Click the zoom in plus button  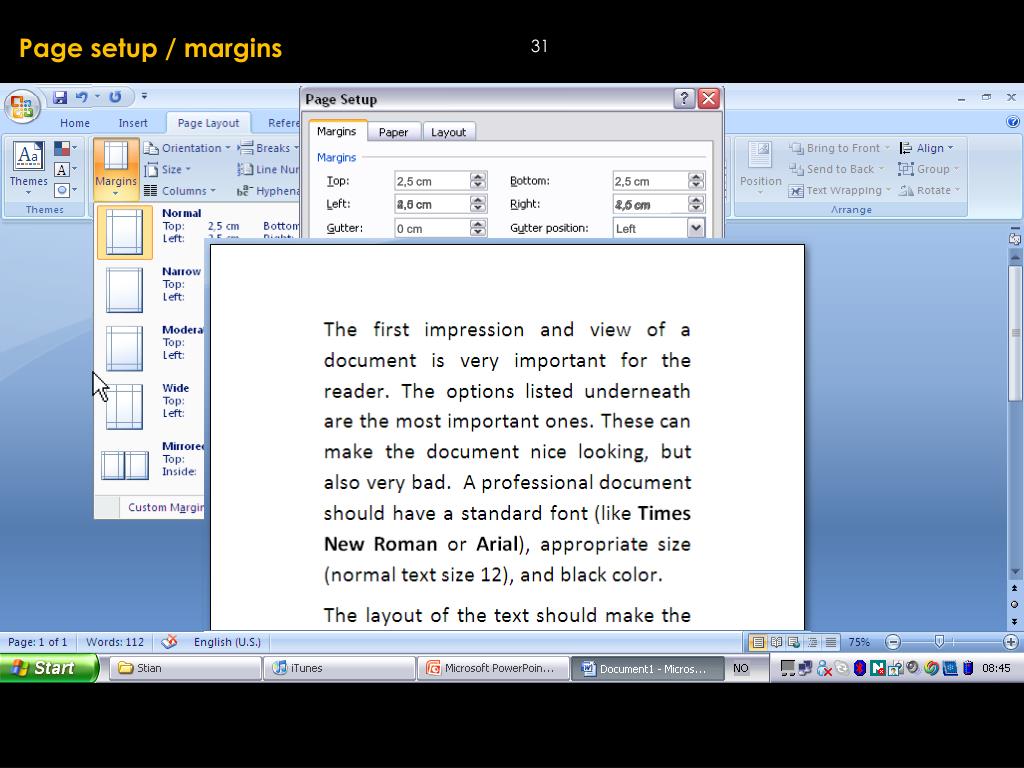point(1011,643)
